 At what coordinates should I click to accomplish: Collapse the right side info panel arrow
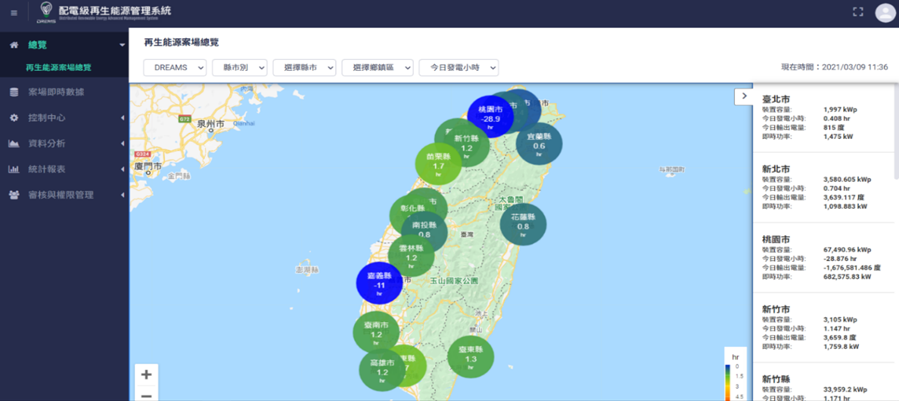pyautogui.click(x=743, y=96)
